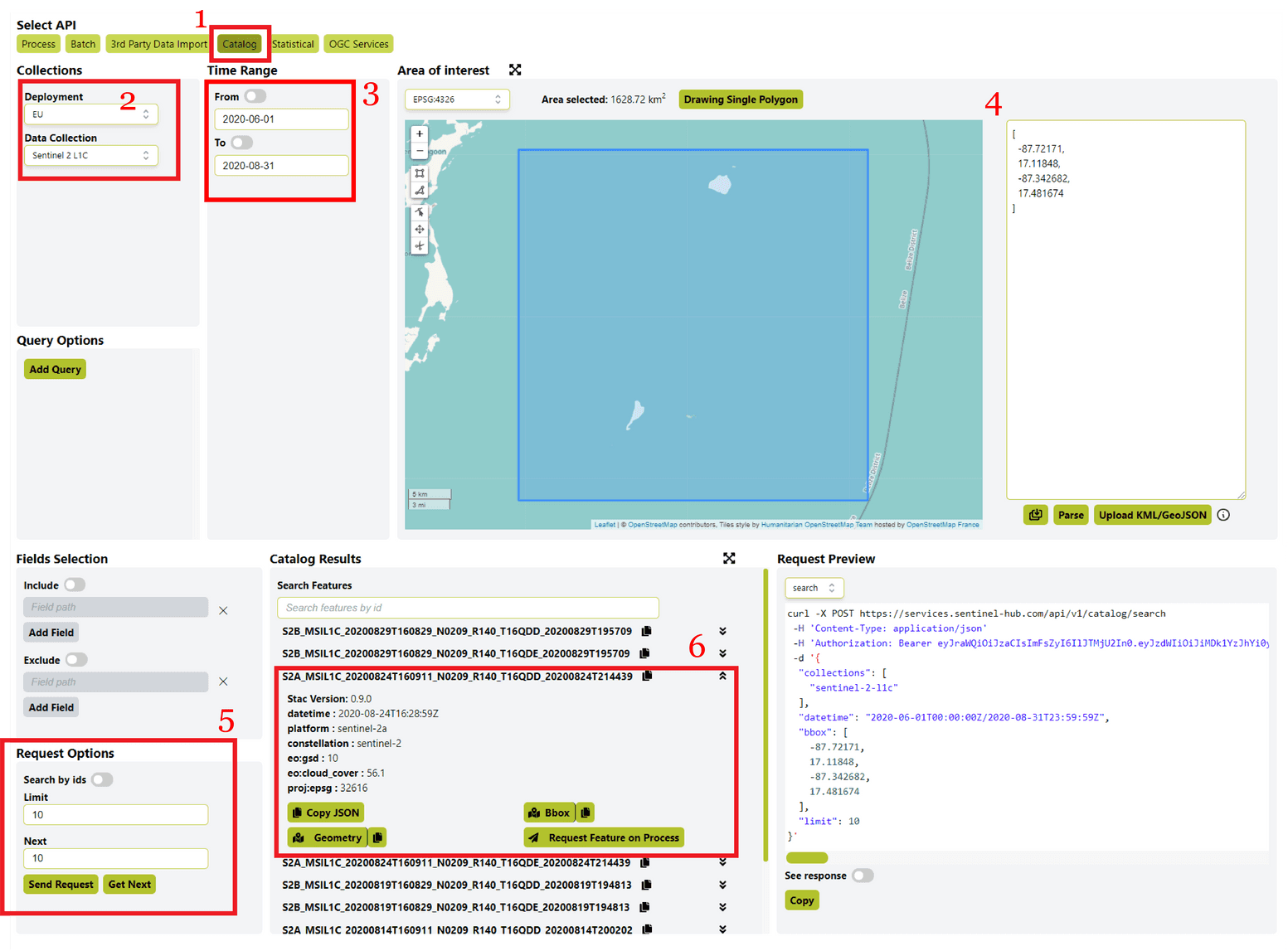Toggle the From date switch
Screen dimensions: 1288x951
tap(255, 96)
